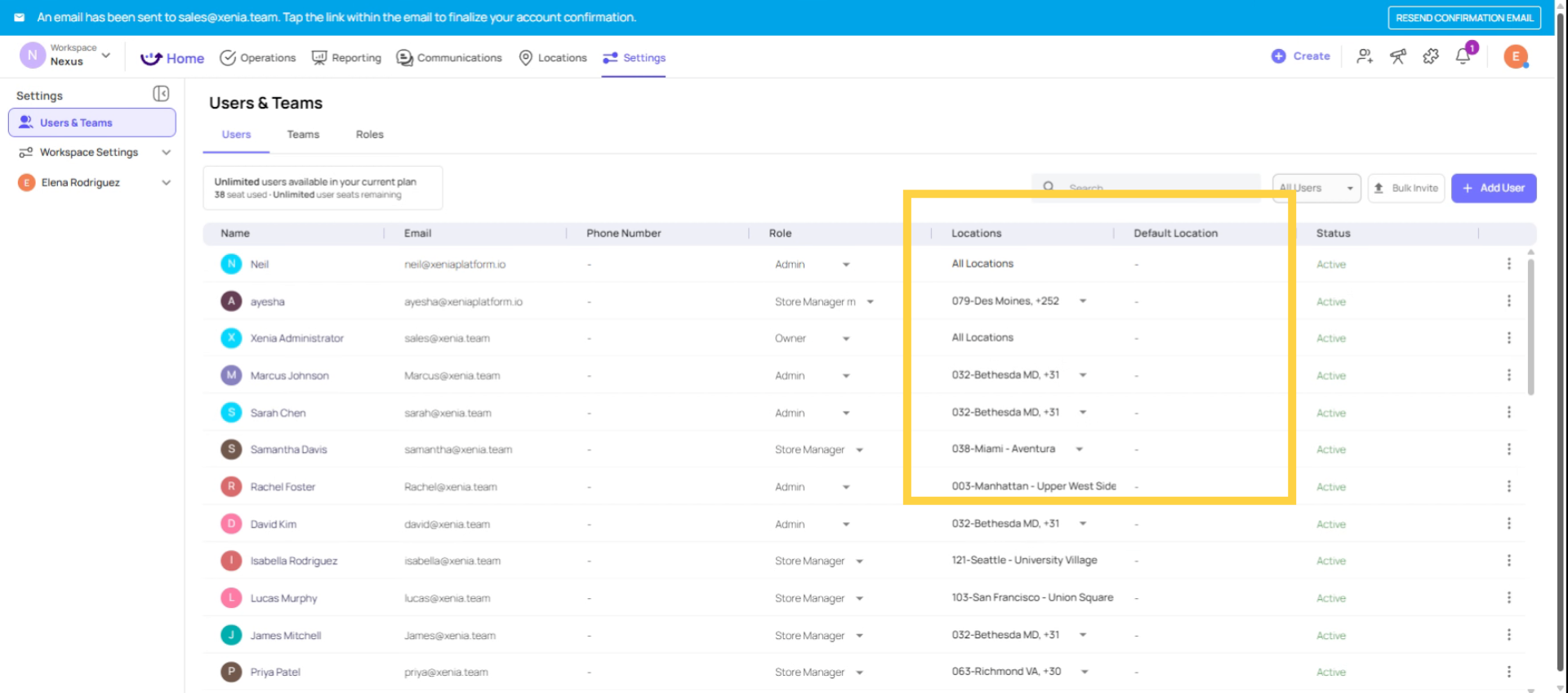
Task: Open Samantha Davis's Miami location dropdown
Action: click(x=1080, y=449)
